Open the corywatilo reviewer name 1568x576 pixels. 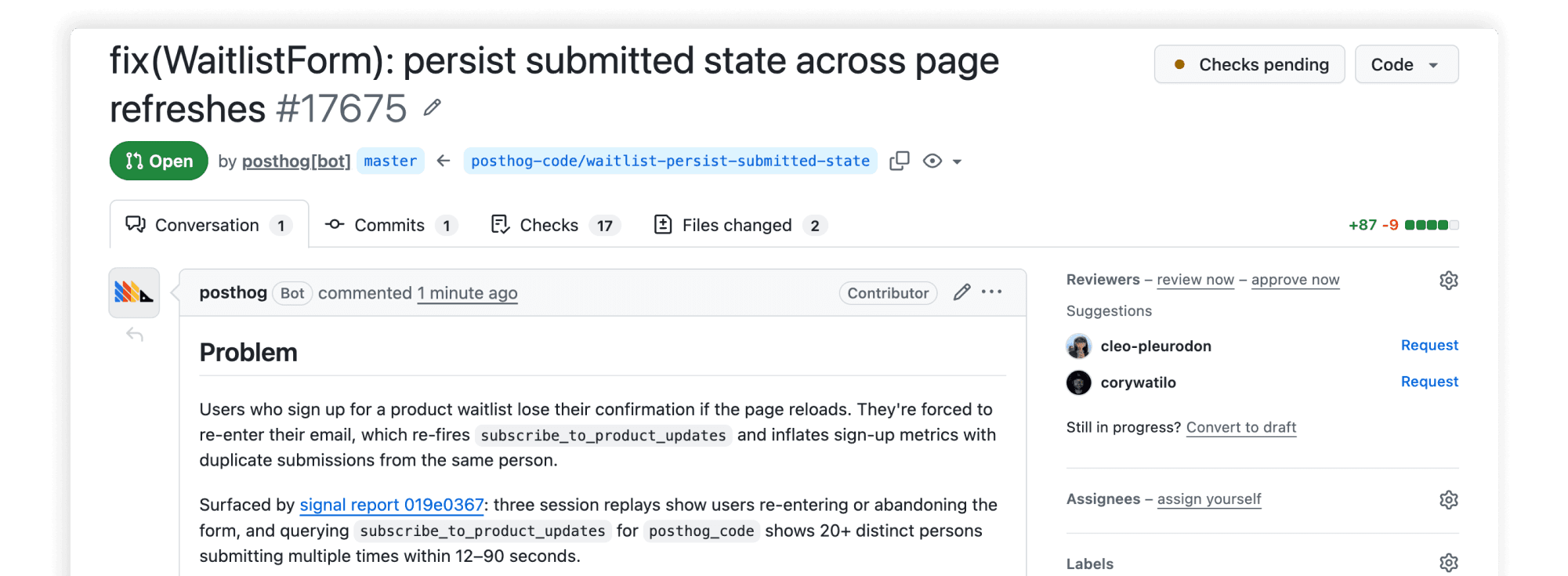[1138, 382]
